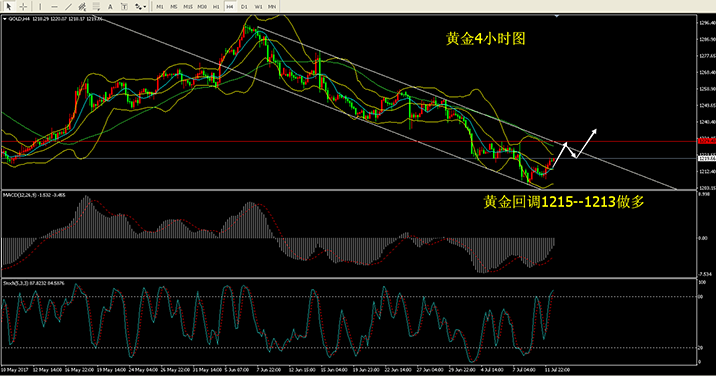Click the 22 Jun 14:00 date label
716x376 pixels.
[397, 370]
